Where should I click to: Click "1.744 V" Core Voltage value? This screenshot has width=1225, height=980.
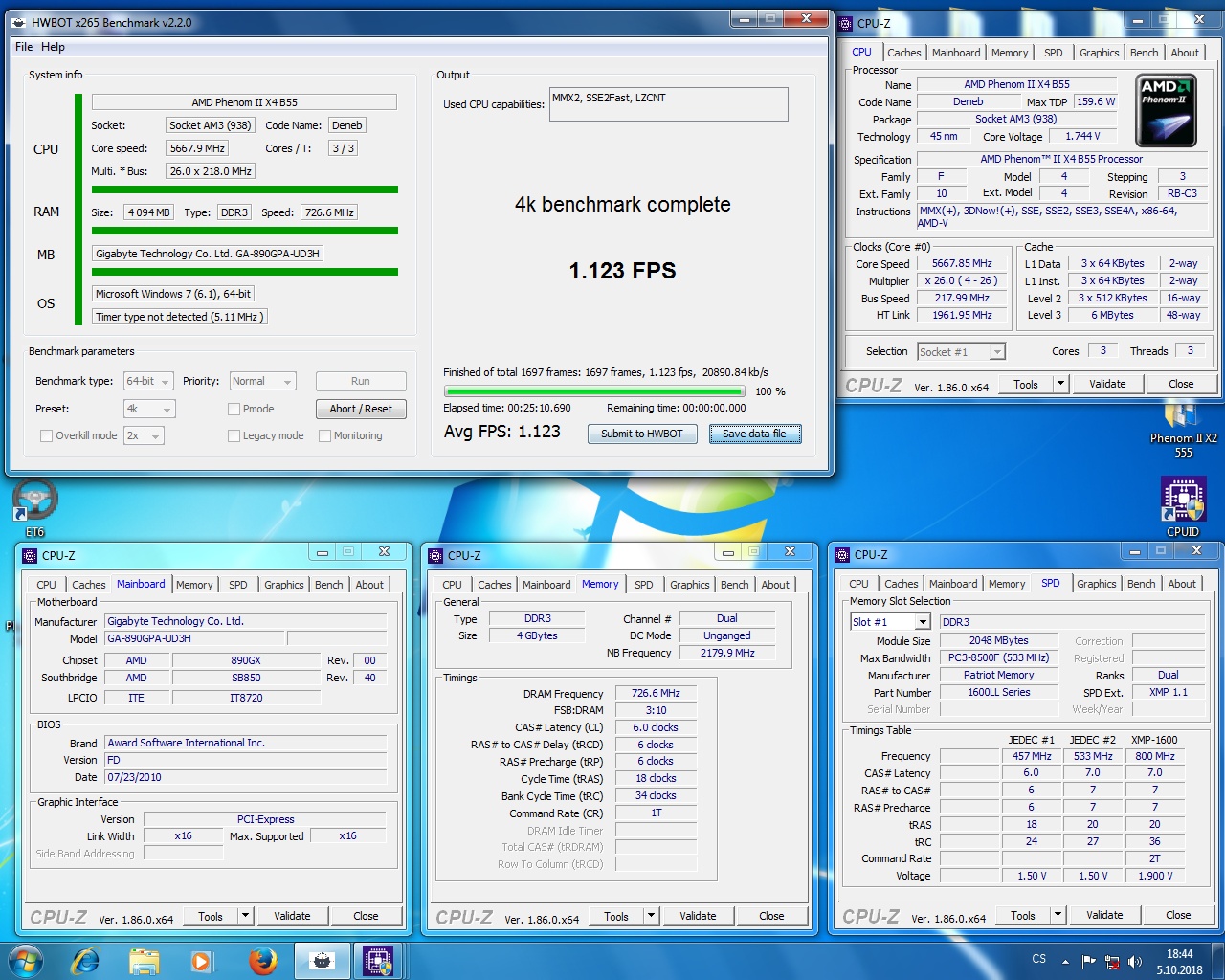coord(1082,137)
